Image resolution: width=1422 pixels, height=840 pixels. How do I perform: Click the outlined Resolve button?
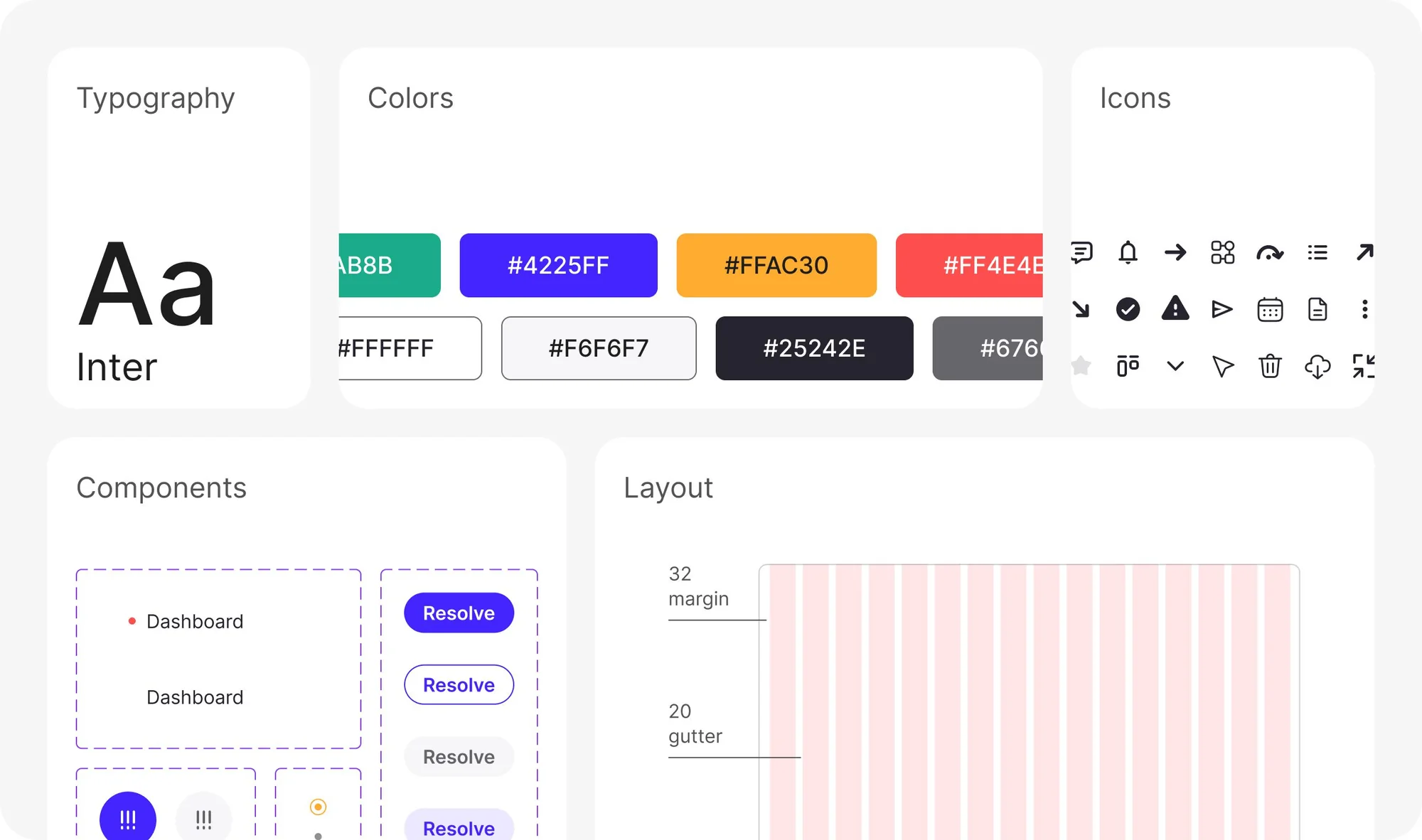(459, 684)
